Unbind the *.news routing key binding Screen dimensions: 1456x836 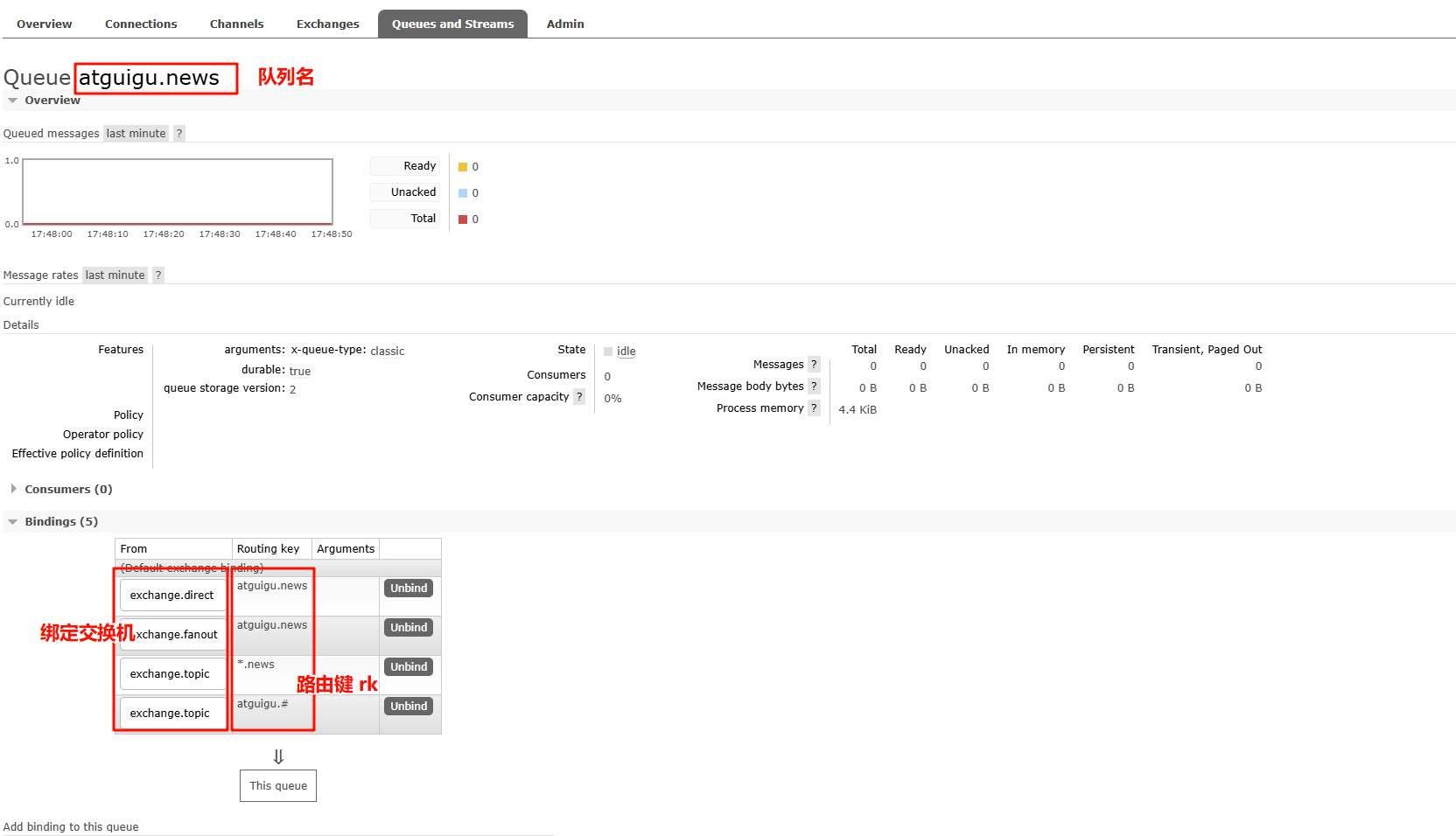point(408,666)
